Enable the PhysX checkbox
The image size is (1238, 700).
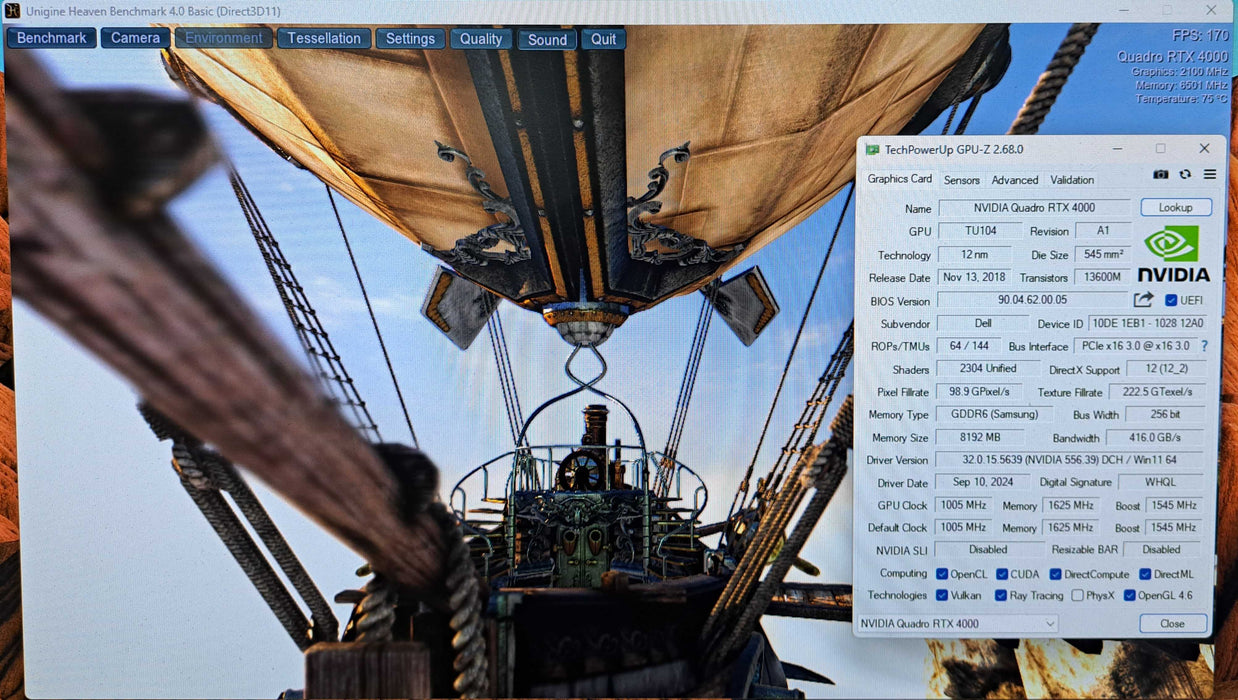click(1077, 595)
